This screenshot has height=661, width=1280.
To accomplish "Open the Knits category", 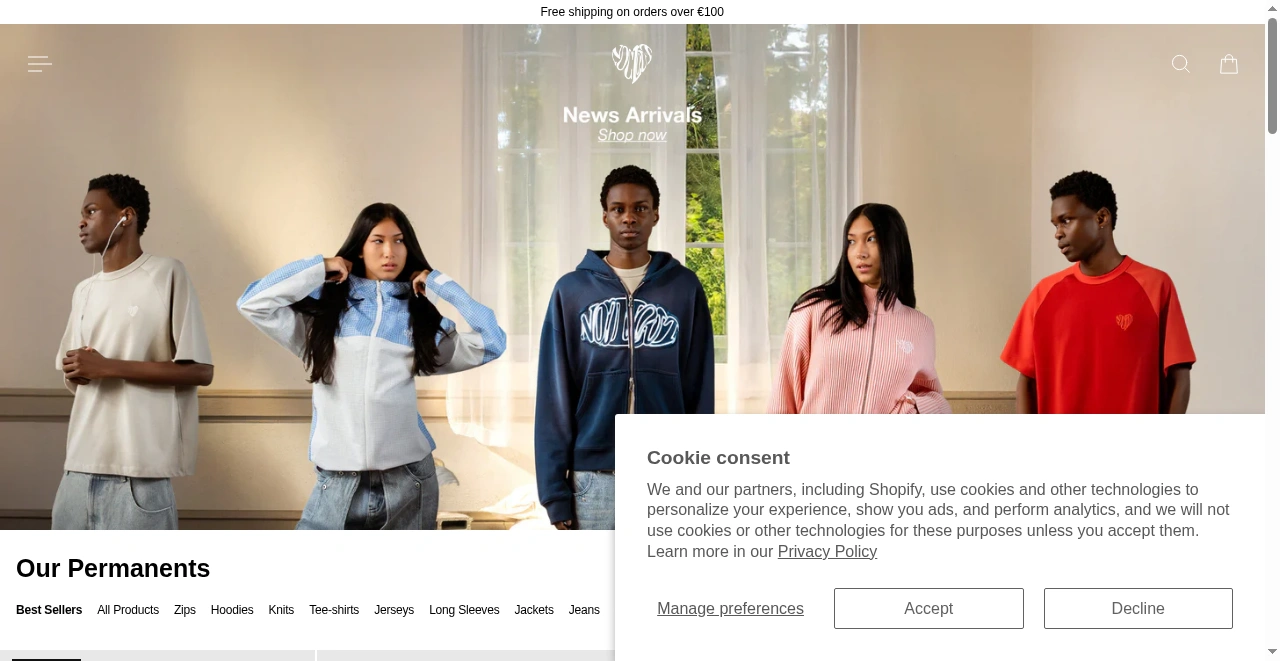I will pos(281,610).
